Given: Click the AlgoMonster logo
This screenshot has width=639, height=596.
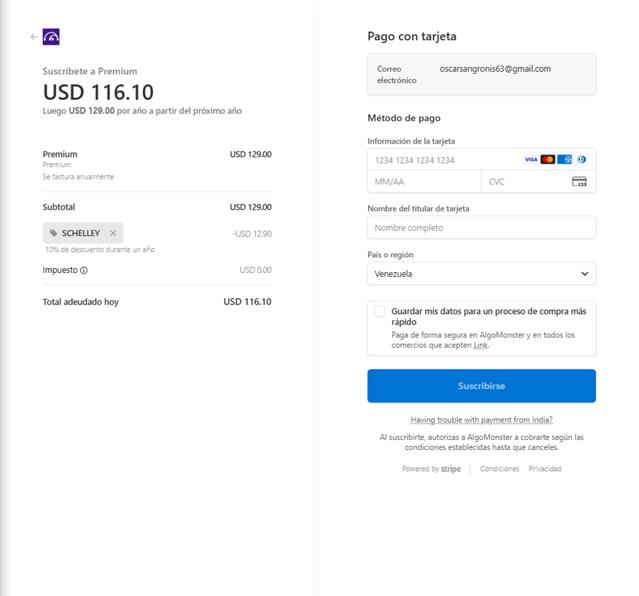Looking at the screenshot, I should pos(52,37).
